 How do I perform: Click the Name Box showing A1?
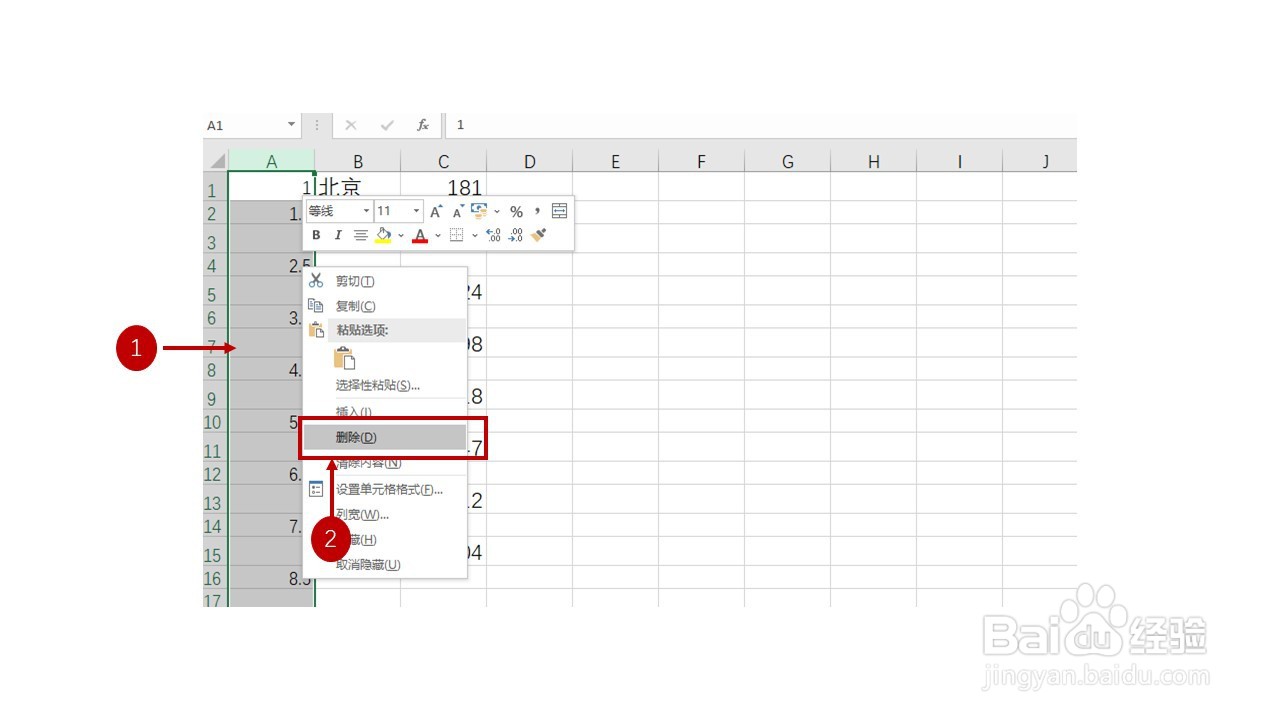tap(244, 125)
